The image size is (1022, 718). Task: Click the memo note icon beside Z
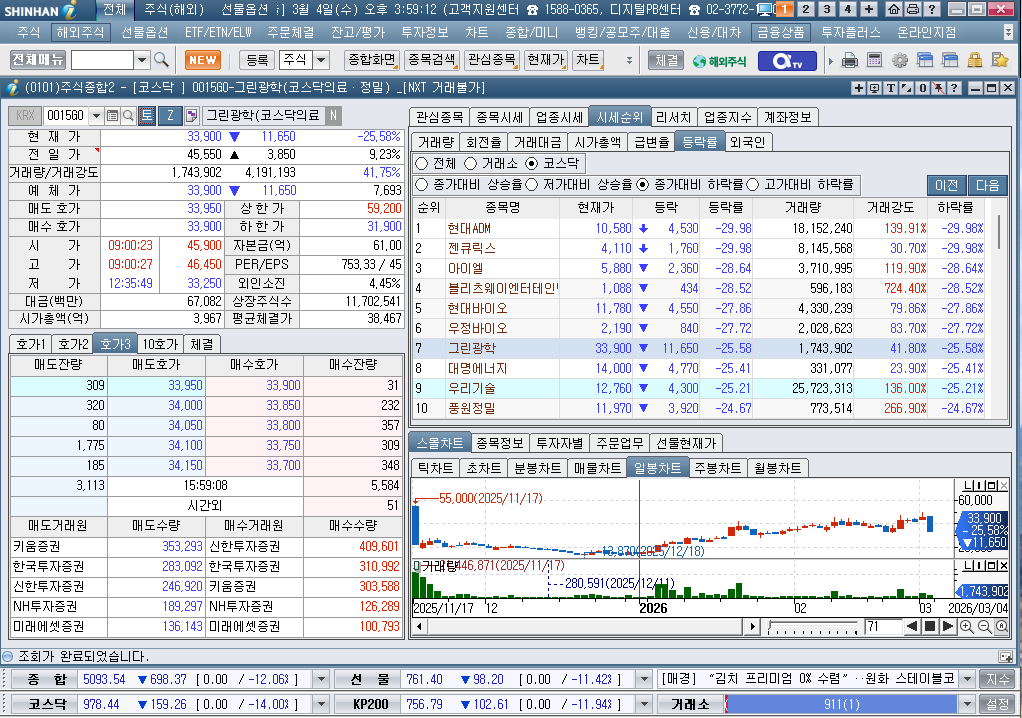(x=191, y=116)
